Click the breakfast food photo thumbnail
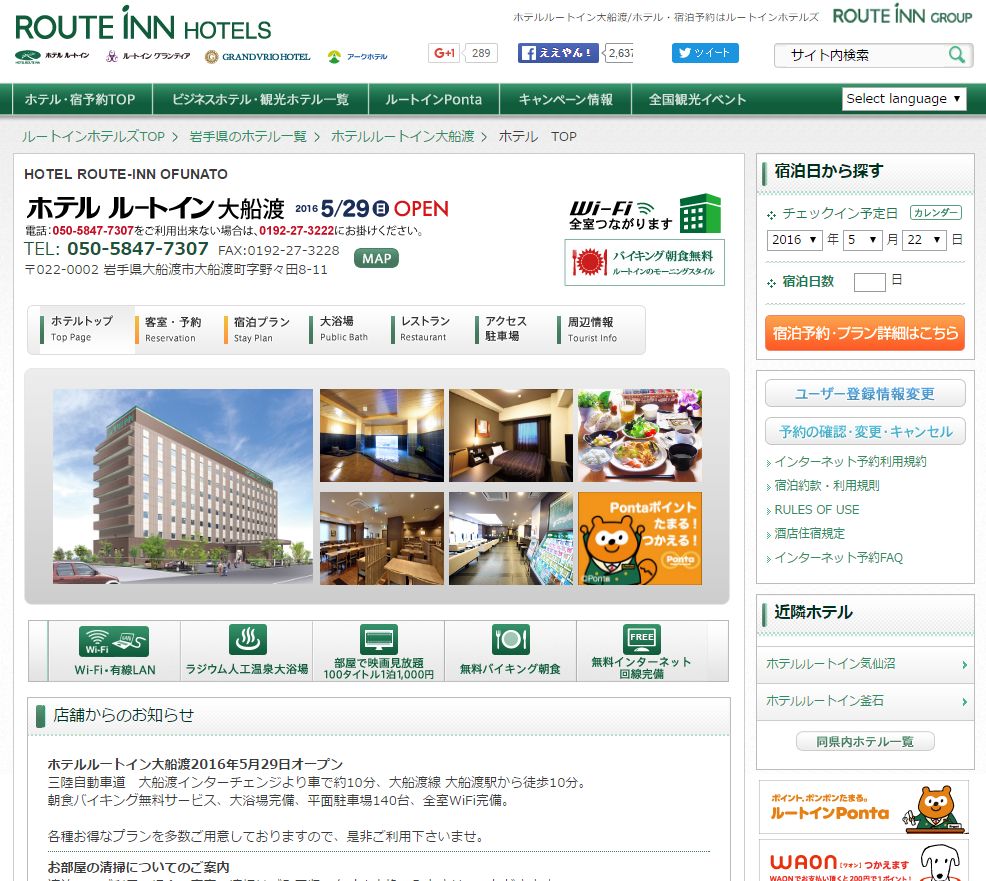 pyautogui.click(x=640, y=435)
